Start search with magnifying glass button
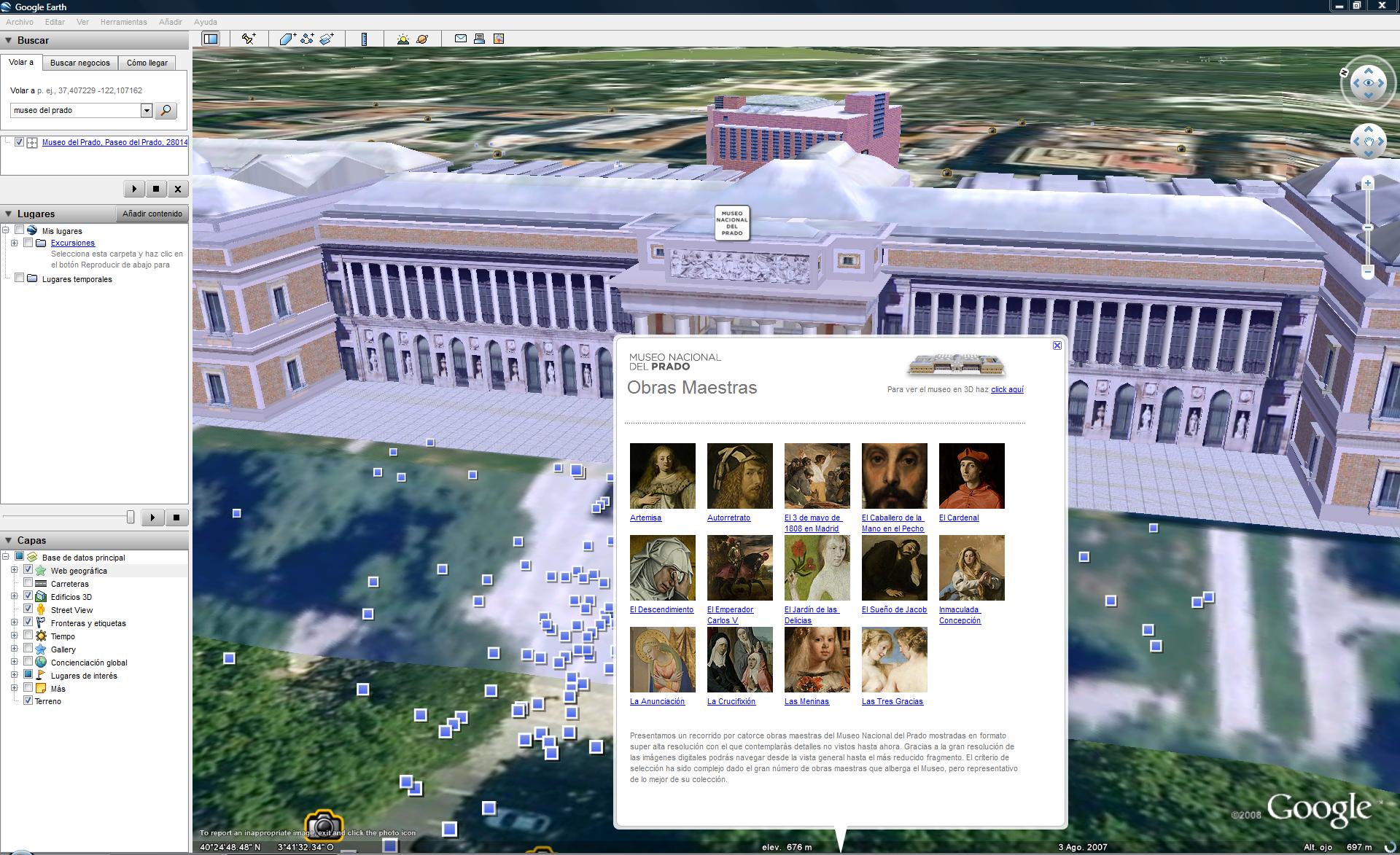 166,111
